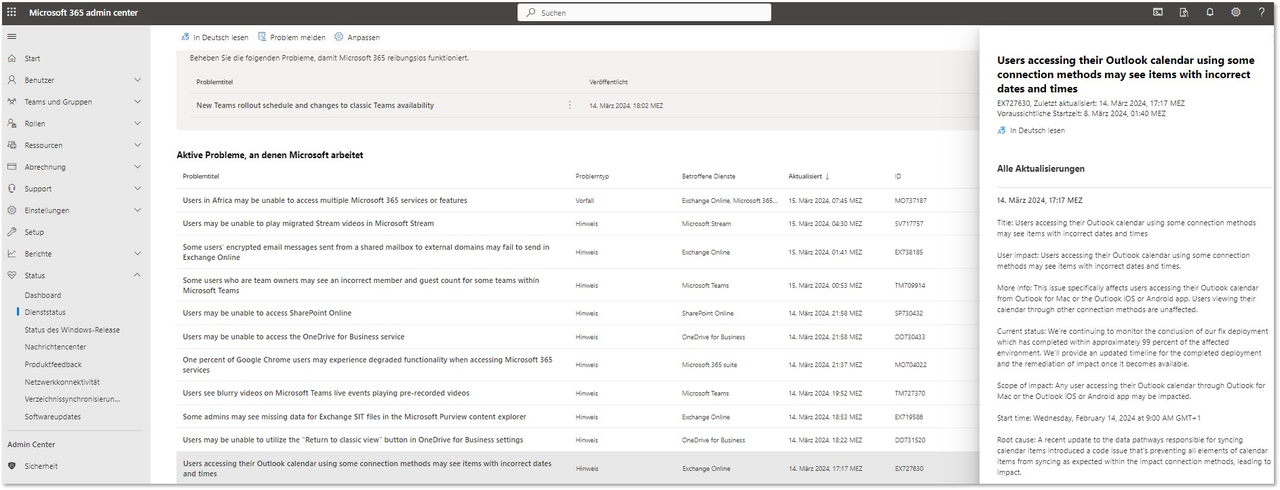Open the help question mark icon
Image resolution: width=1280 pixels, height=490 pixels.
click(x=1262, y=12)
